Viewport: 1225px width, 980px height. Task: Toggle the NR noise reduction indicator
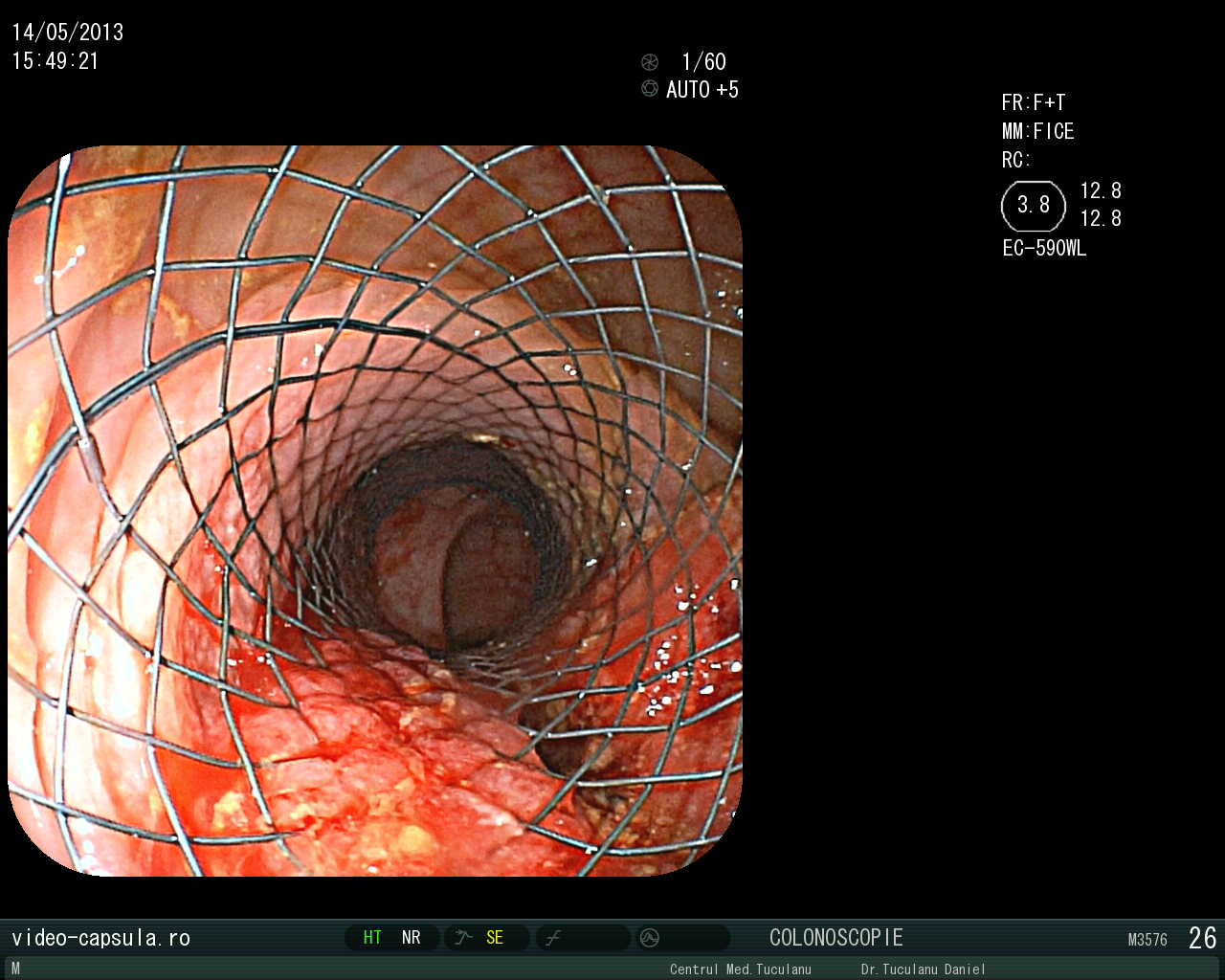click(x=412, y=938)
